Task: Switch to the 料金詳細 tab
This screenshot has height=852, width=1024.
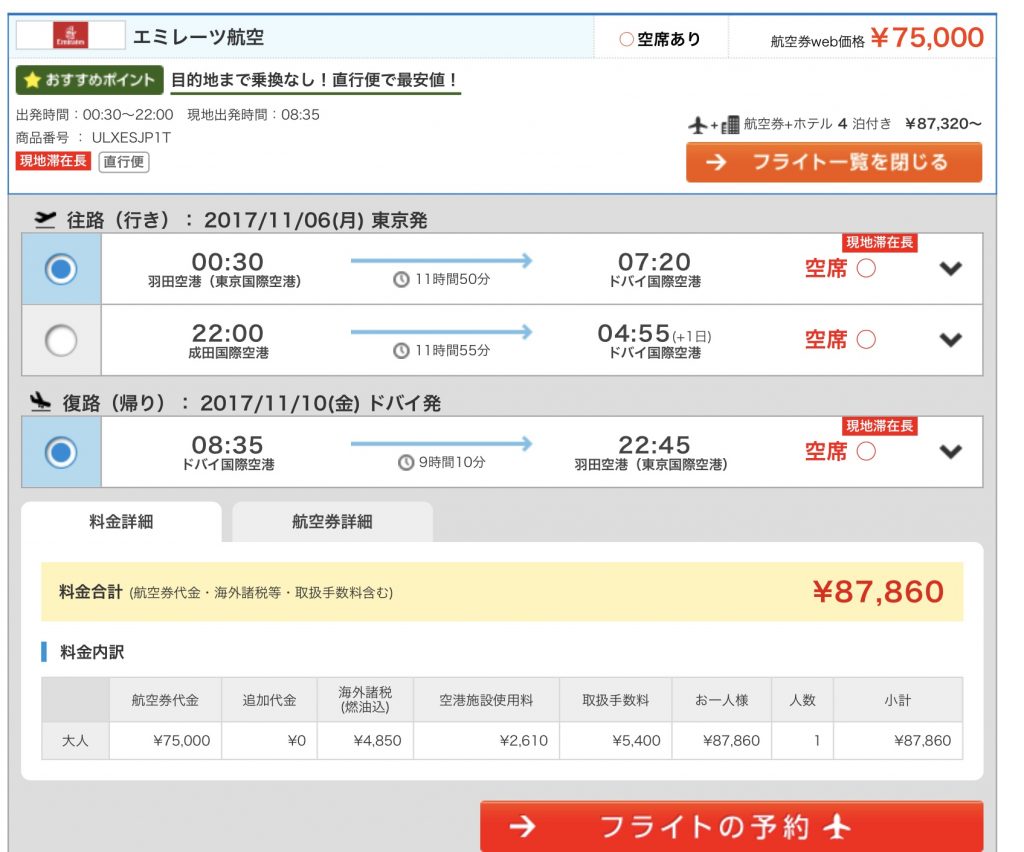Action: click(121, 522)
